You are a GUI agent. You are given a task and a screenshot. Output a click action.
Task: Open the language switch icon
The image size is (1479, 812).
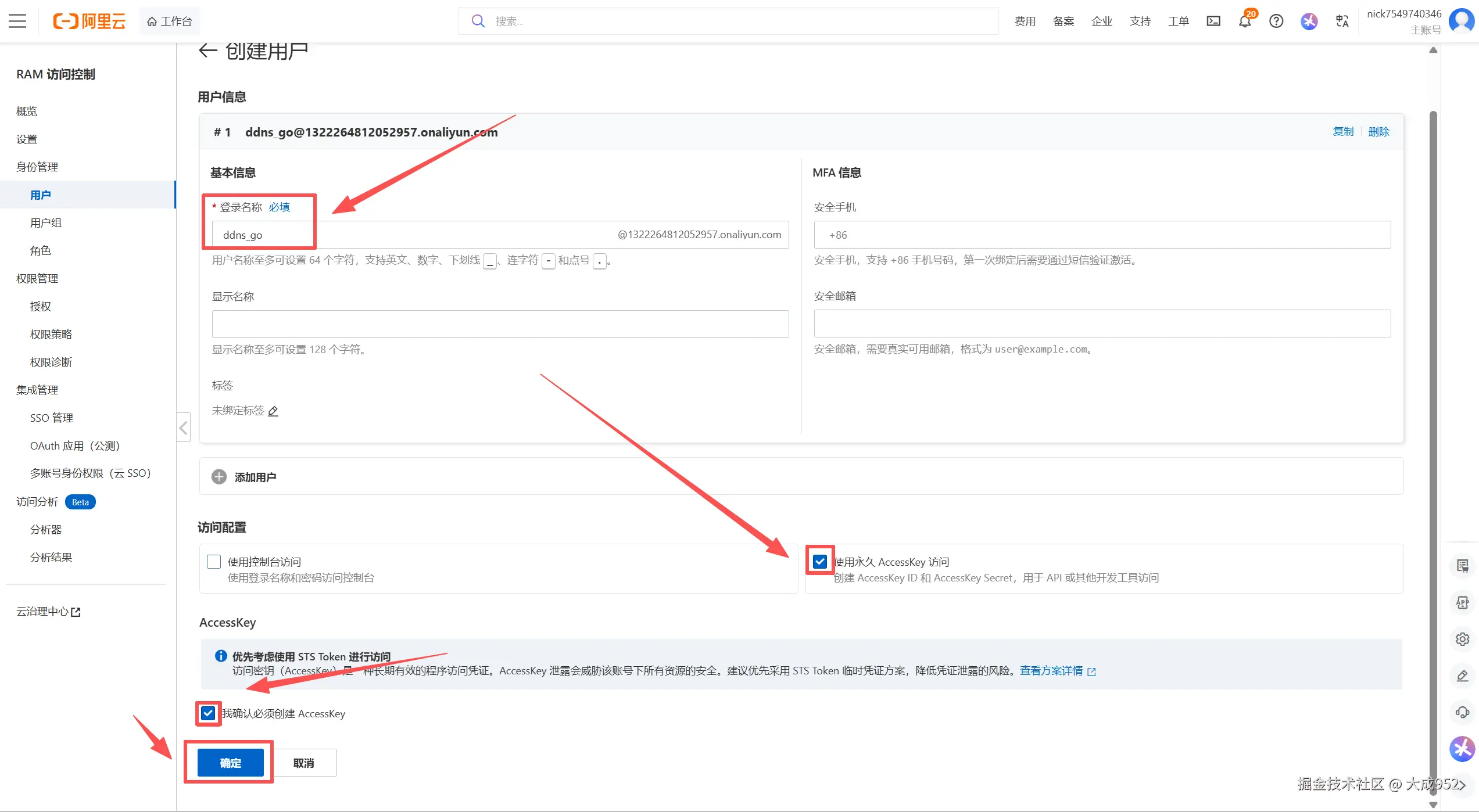coord(1342,21)
